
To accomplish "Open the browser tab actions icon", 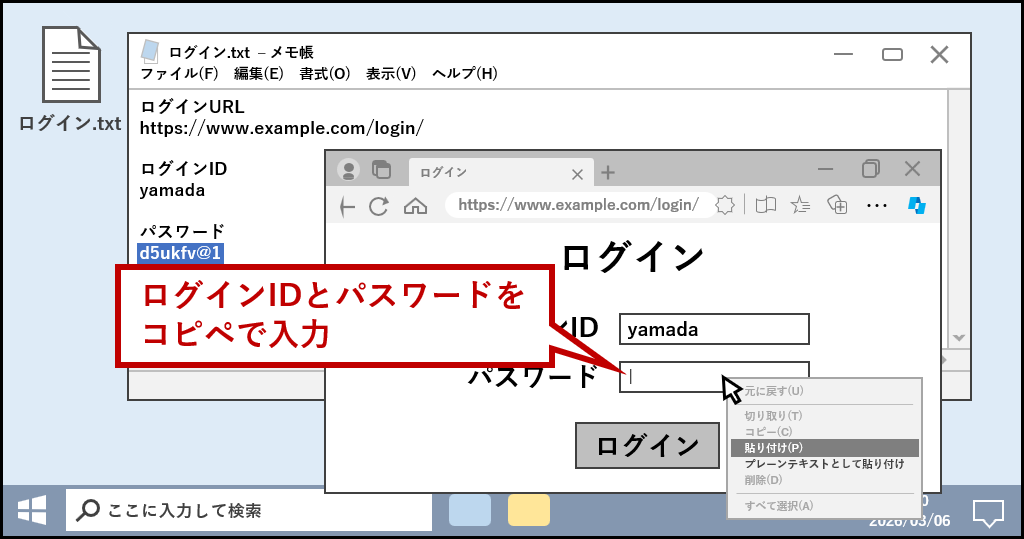I will coord(381,170).
